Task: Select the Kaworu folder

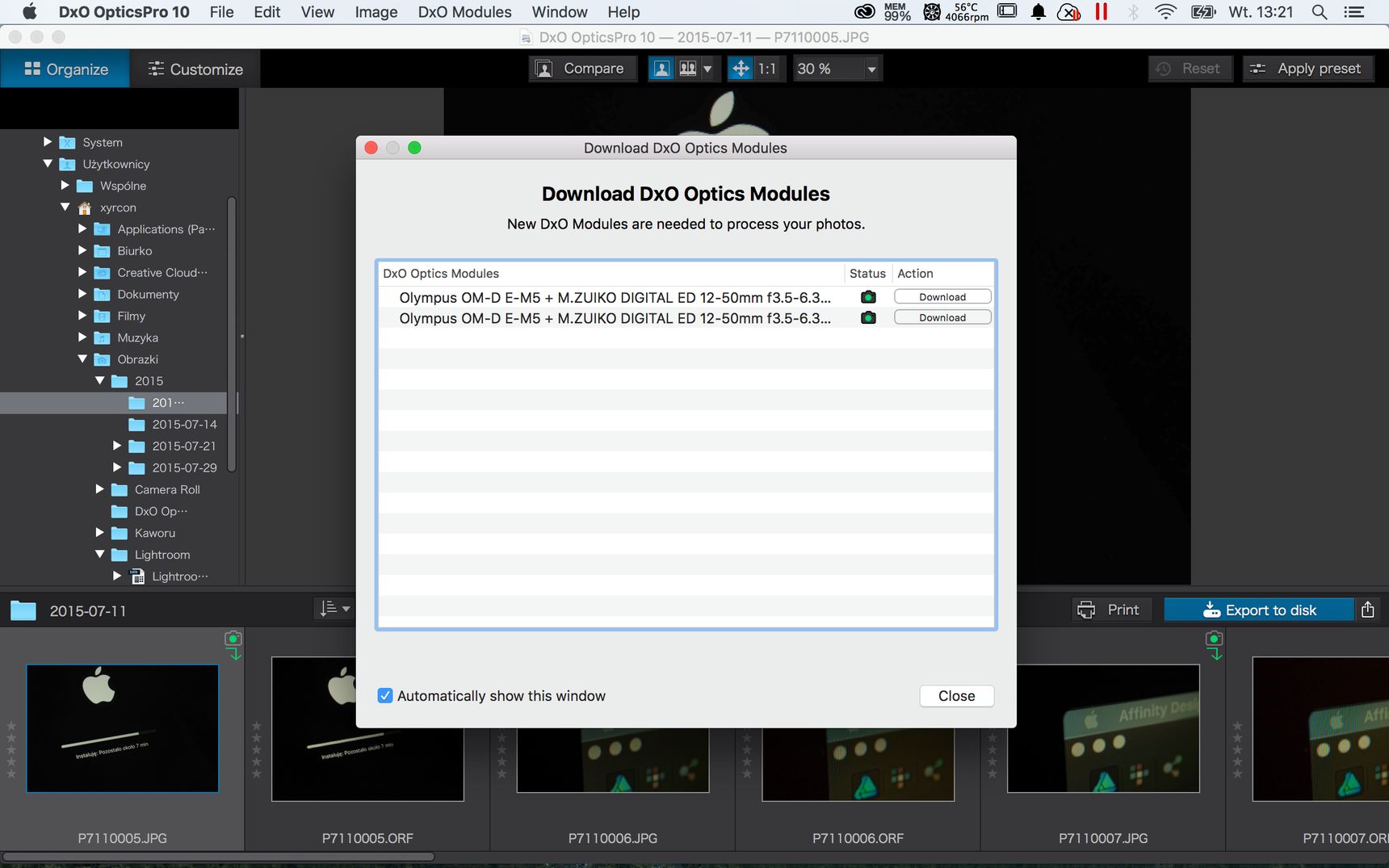Action: [x=155, y=533]
